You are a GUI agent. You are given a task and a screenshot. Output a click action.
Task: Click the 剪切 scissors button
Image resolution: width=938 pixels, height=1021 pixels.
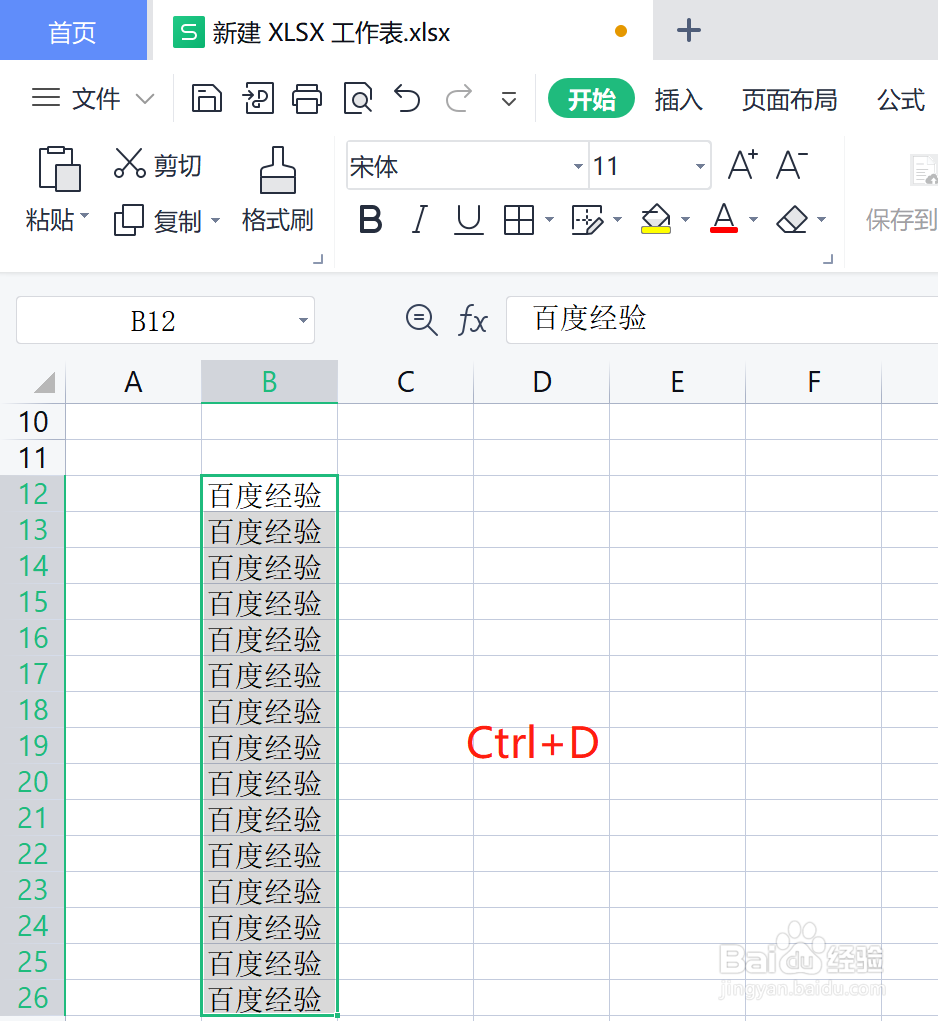pyautogui.click(x=157, y=164)
